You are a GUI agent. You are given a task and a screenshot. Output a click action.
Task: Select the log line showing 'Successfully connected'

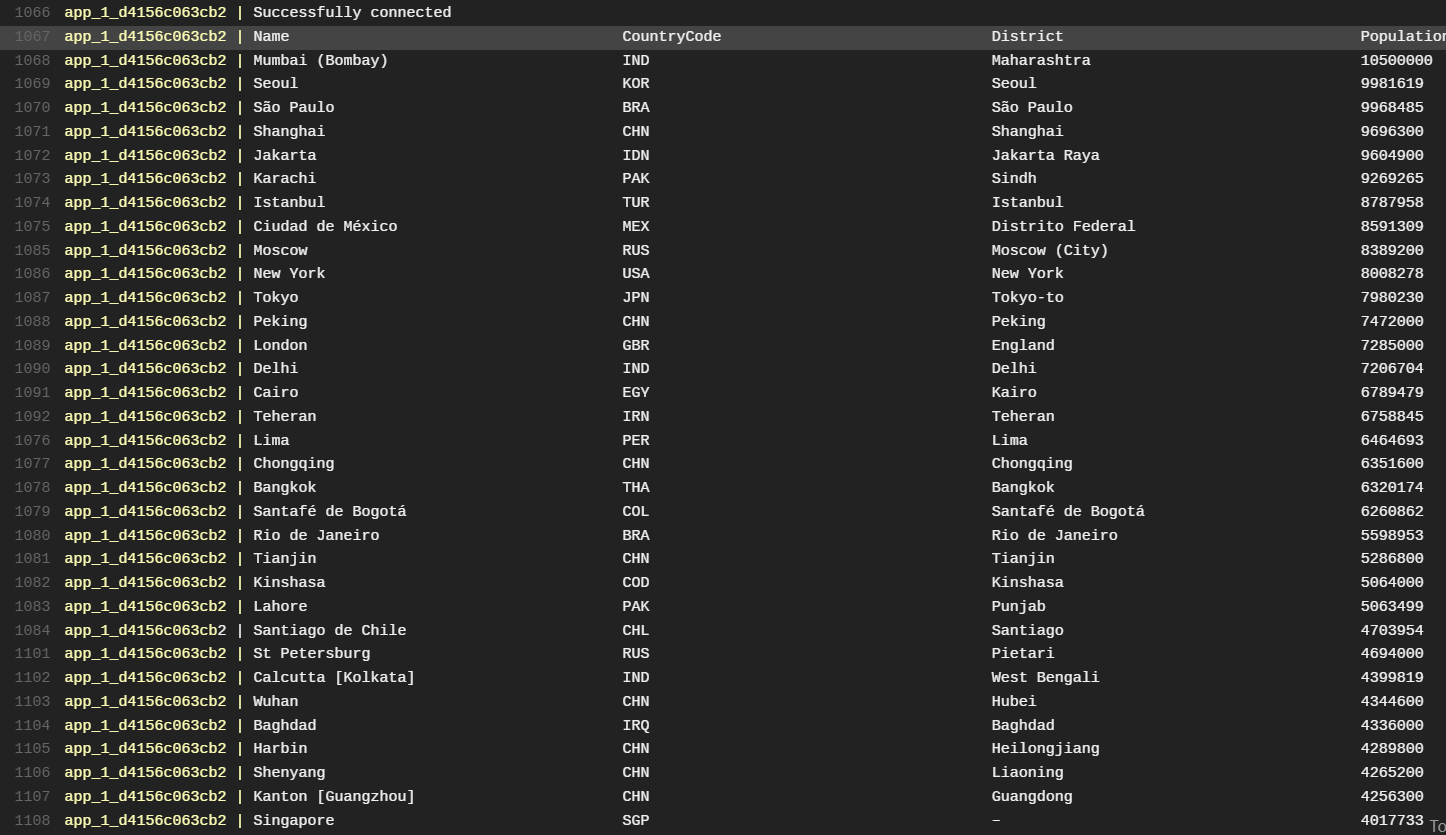coord(352,12)
